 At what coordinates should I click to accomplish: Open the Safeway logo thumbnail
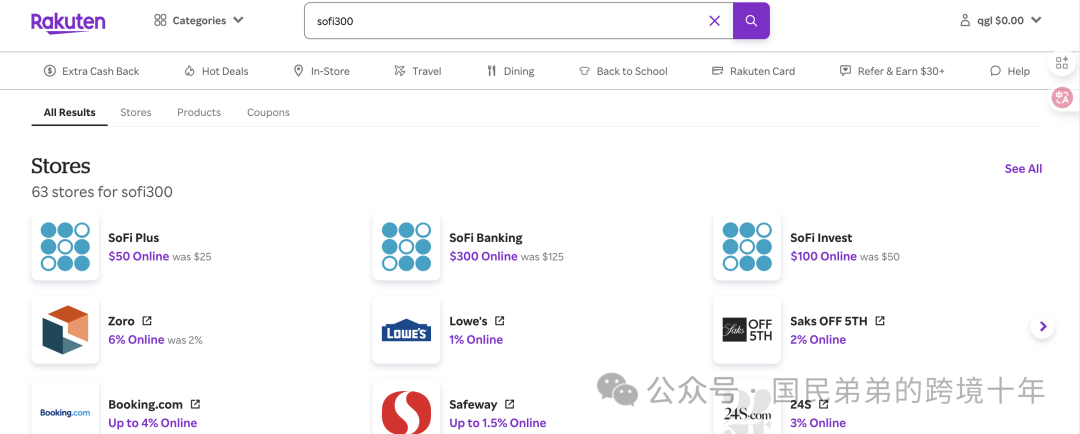[x=406, y=407]
